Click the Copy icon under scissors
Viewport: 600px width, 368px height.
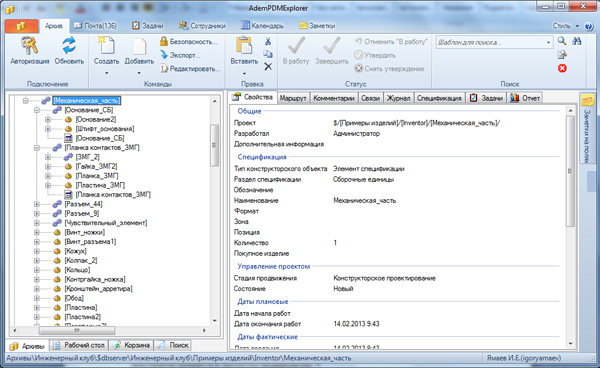pyautogui.click(x=268, y=54)
